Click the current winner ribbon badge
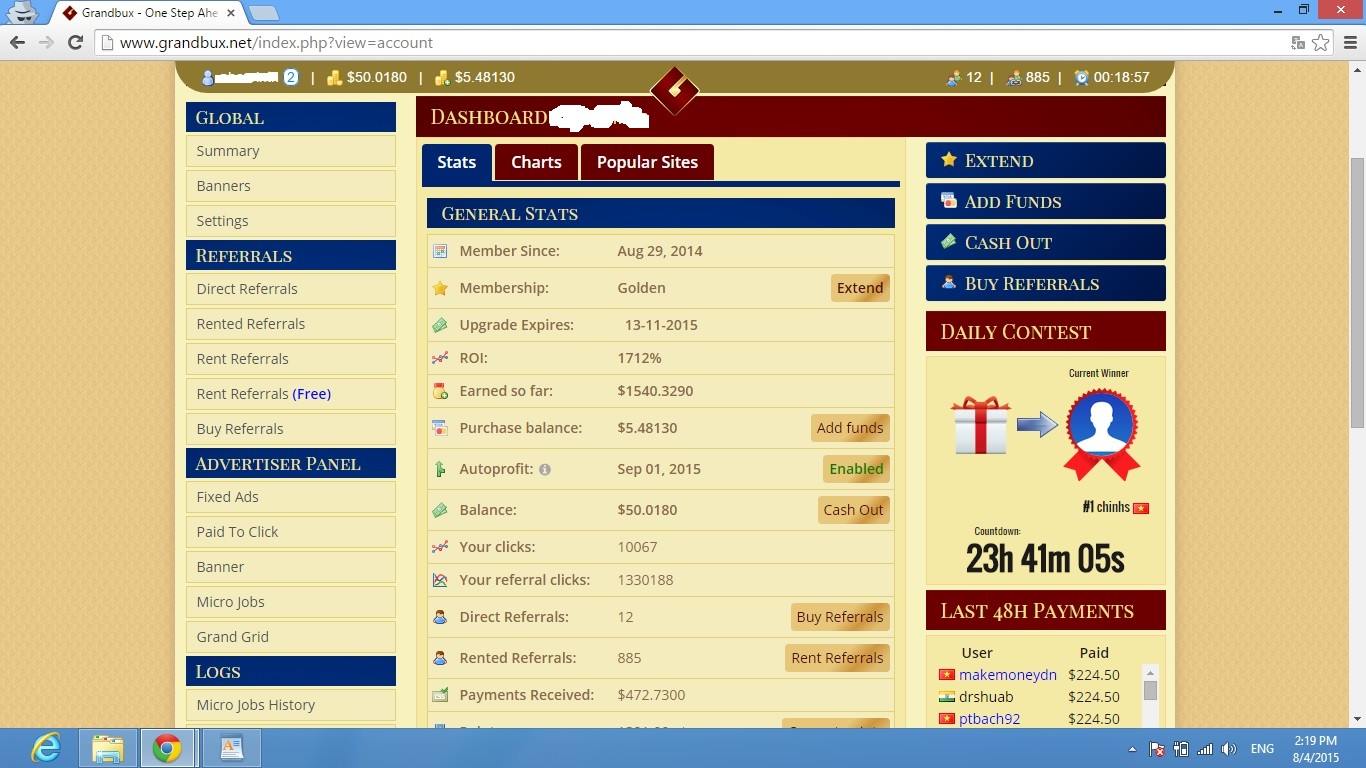The width and height of the screenshot is (1366, 768). click(x=1101, y=434)
